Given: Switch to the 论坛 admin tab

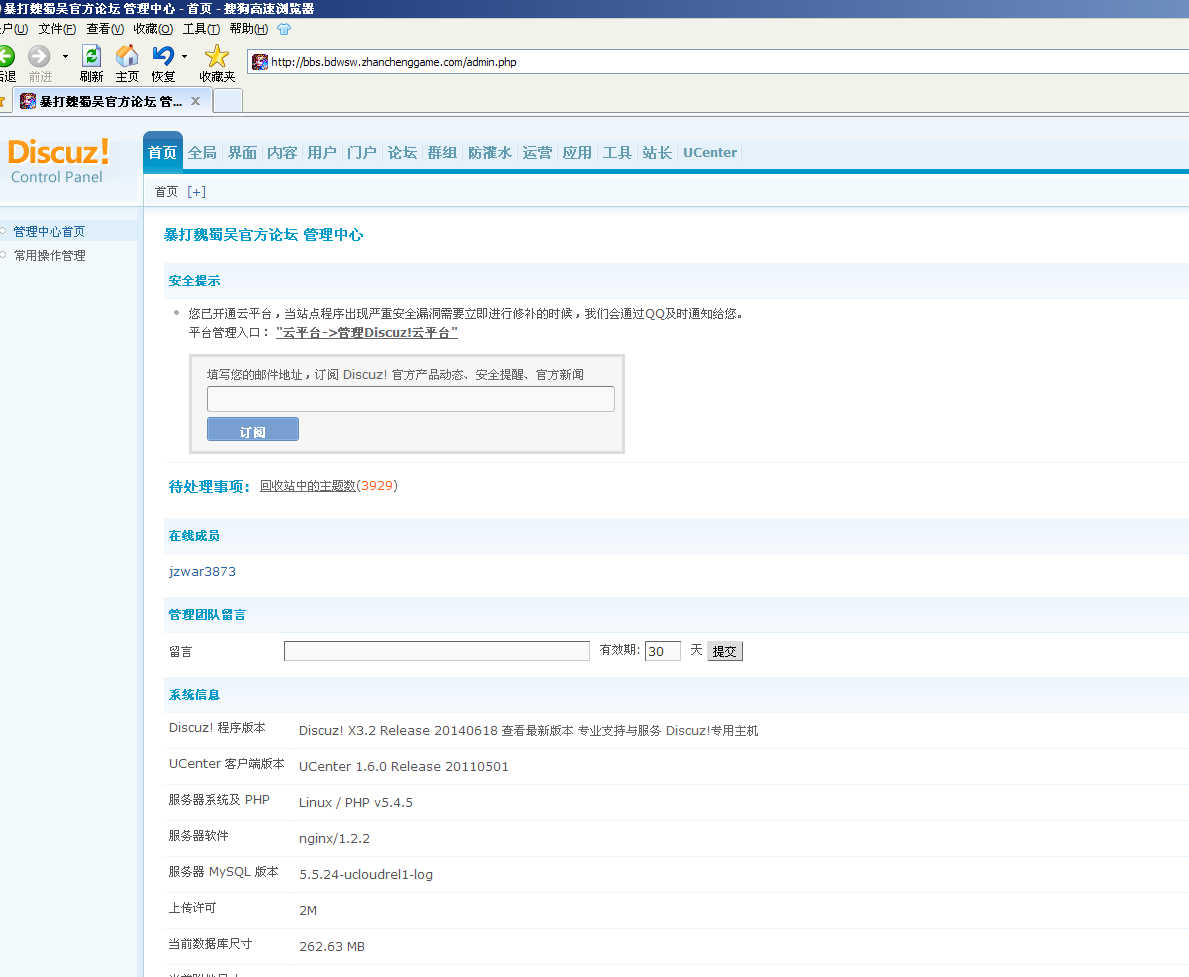Looking at the screenshot, I should pyautogui.click(x=402, y=152).
